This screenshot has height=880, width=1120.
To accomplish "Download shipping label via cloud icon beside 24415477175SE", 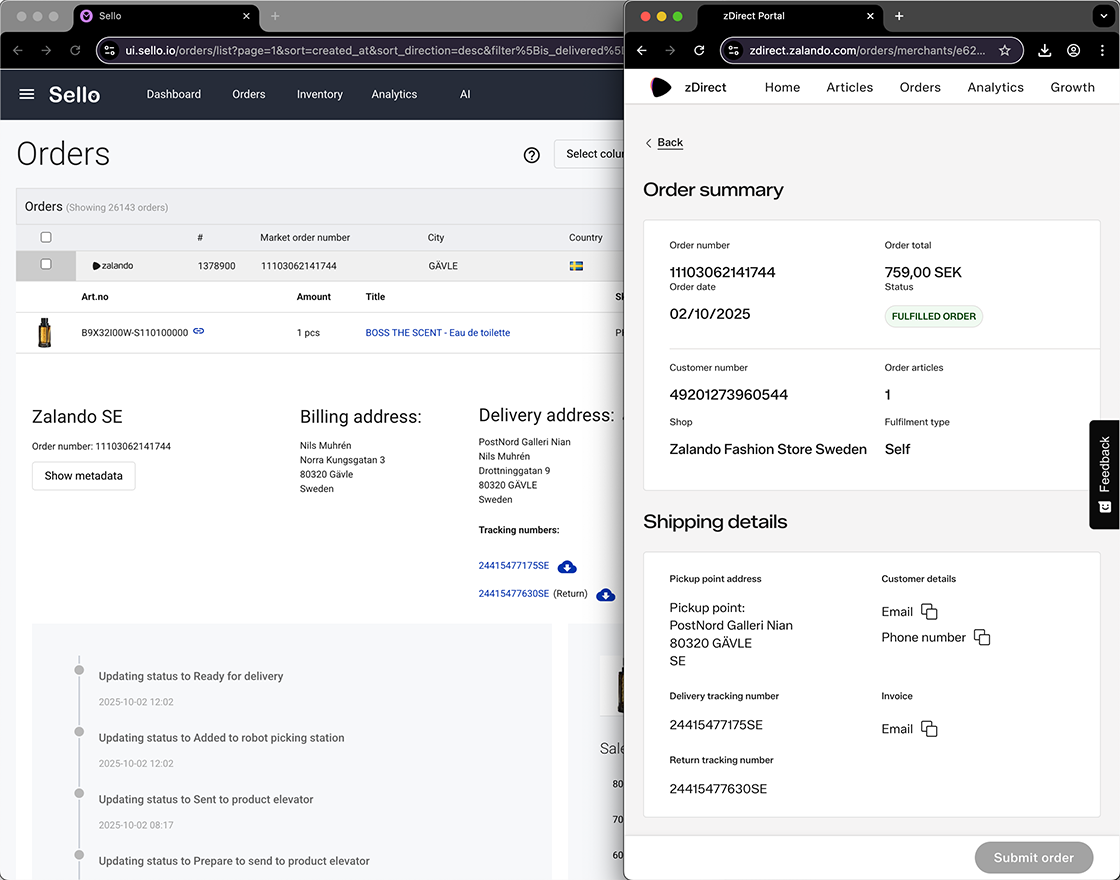I will (567, 565).
